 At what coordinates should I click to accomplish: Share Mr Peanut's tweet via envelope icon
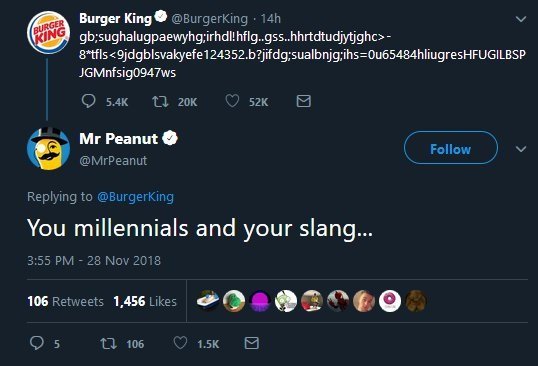click(x=252, y=343)
